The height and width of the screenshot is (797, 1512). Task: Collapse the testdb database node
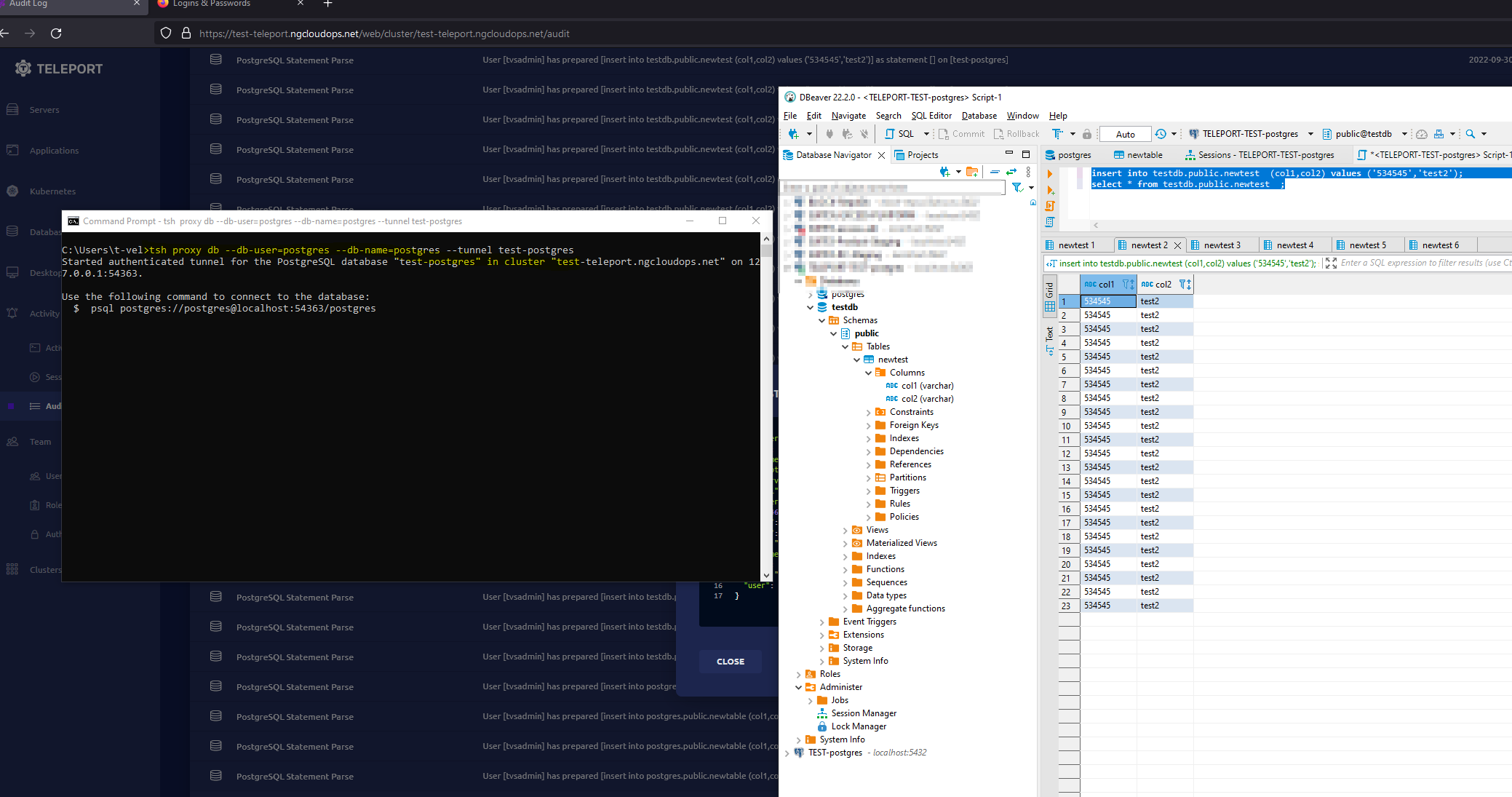pos(810,307)
